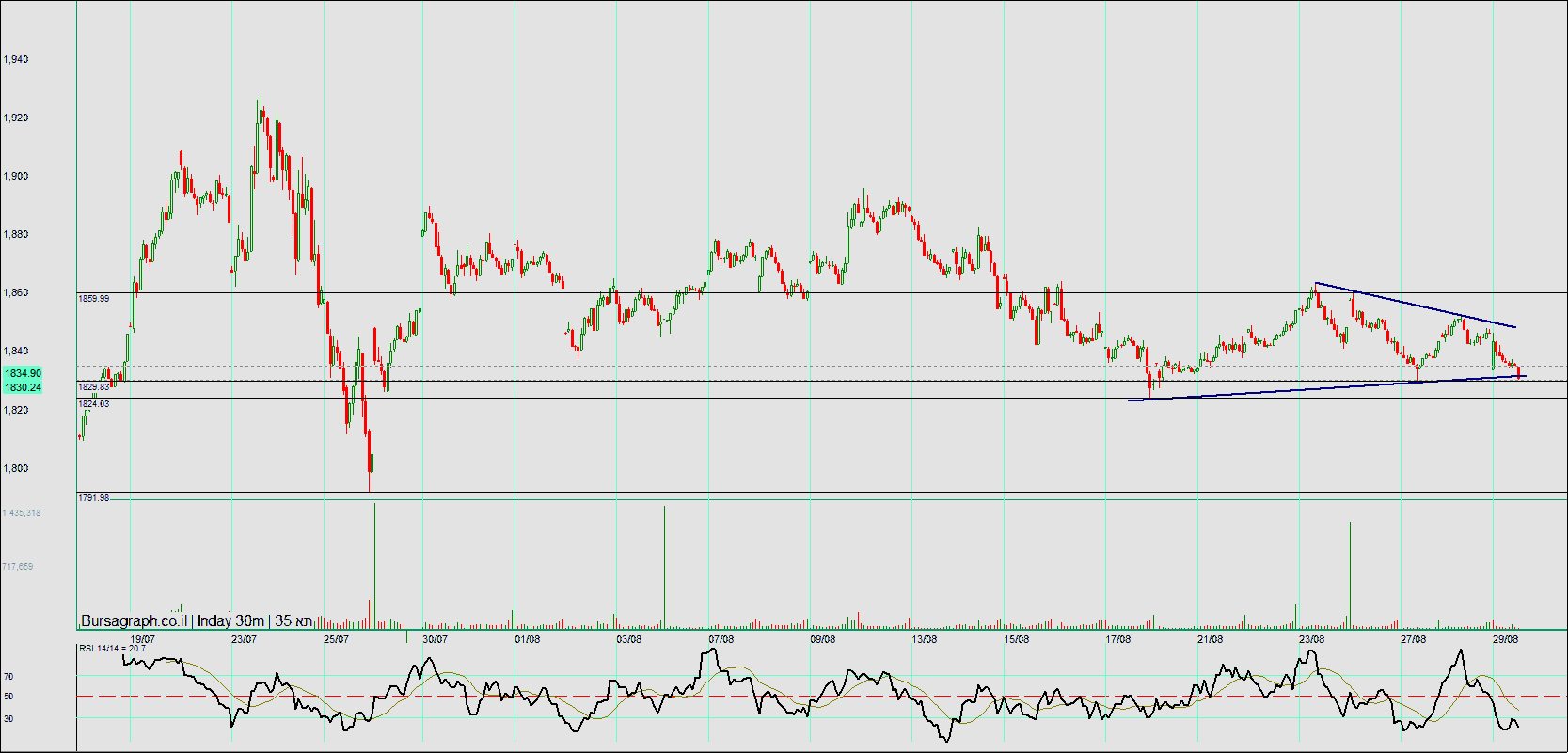Click the 29/08 date label
Viewport: 1568px width, 753px height.
tap(1505, 639)
